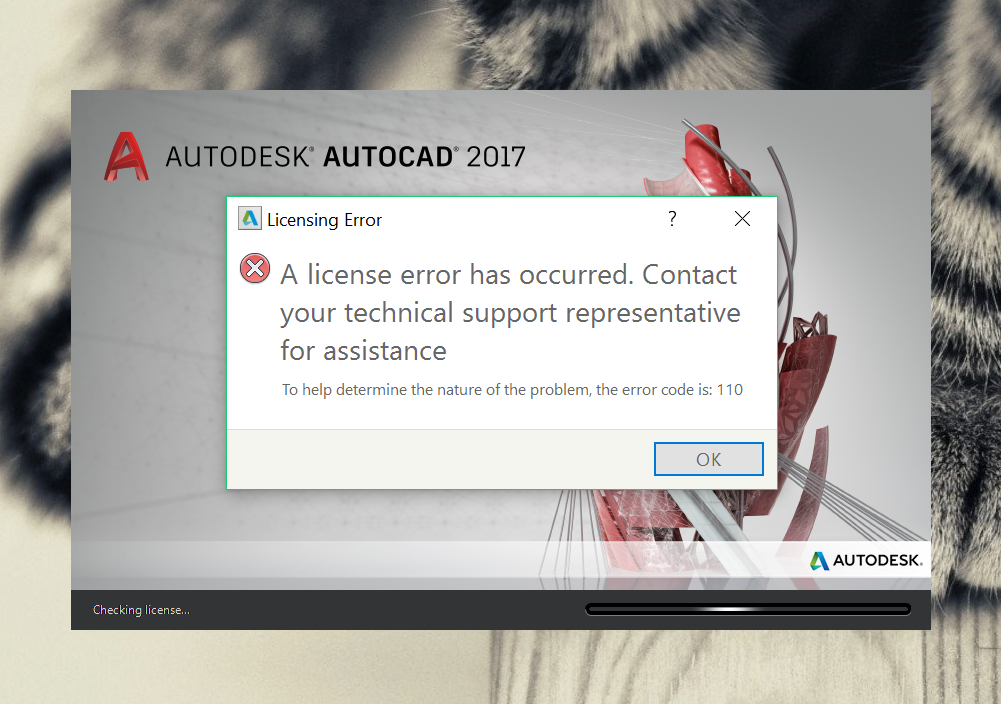Image resolution: width=1001 pixels, height=704 pixels.
Task: Close the Licensing Error dialog with X
Action: click(742, 219)
